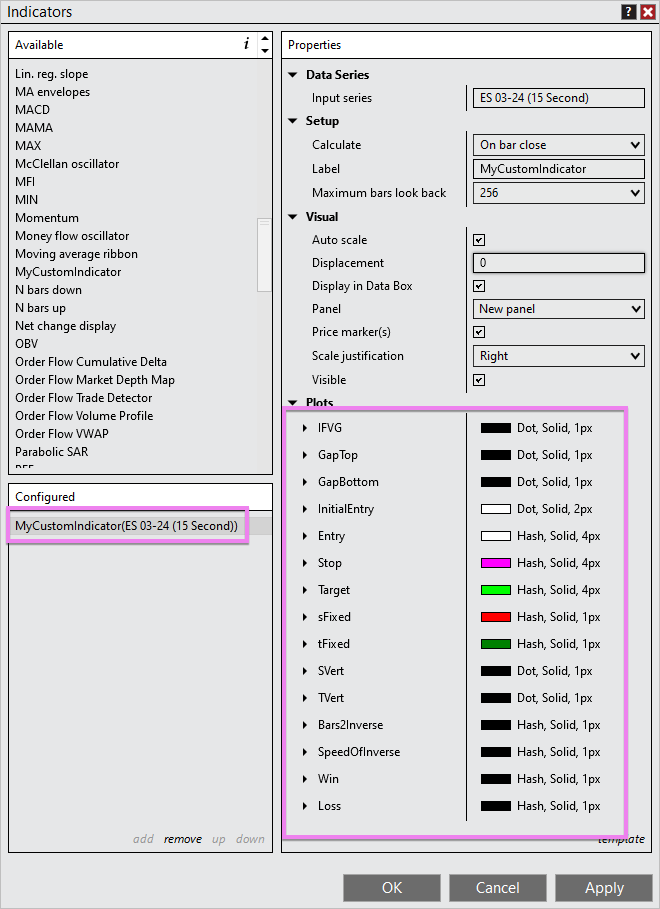
Task: Click the red sFixed color swatch
Action: click(496, 617)
